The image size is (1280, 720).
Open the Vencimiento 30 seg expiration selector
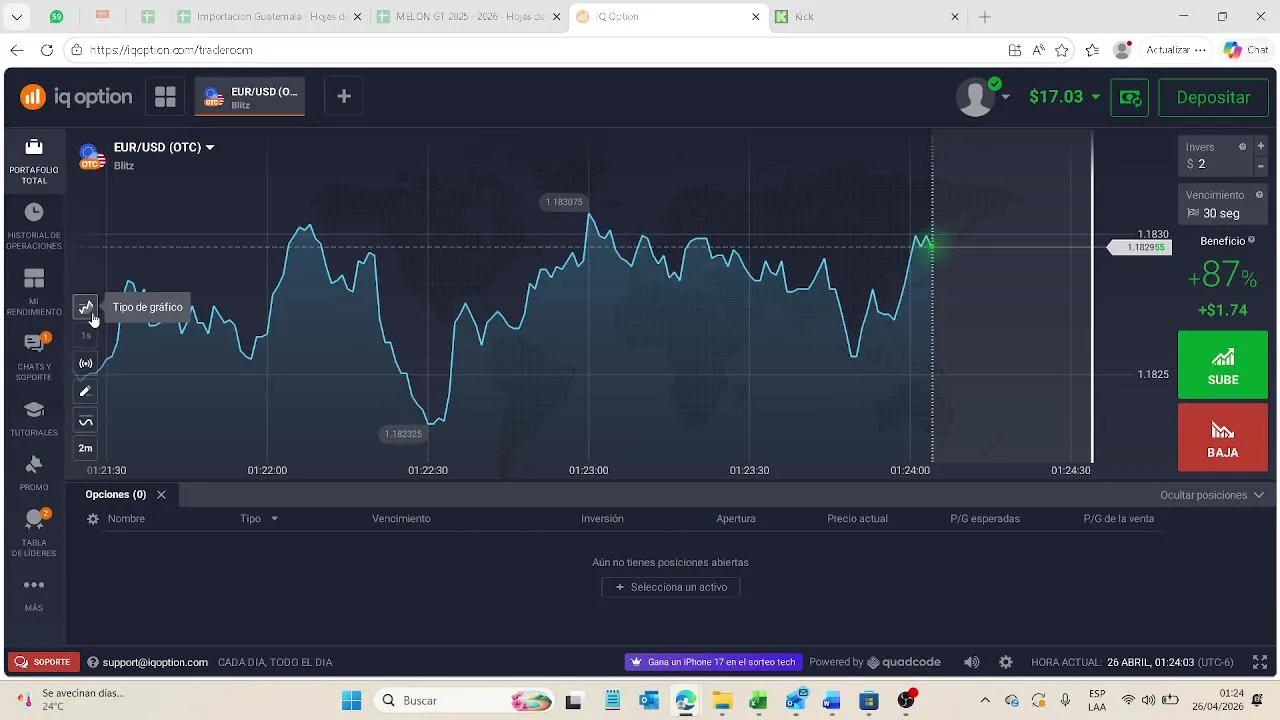point(1223,204)
